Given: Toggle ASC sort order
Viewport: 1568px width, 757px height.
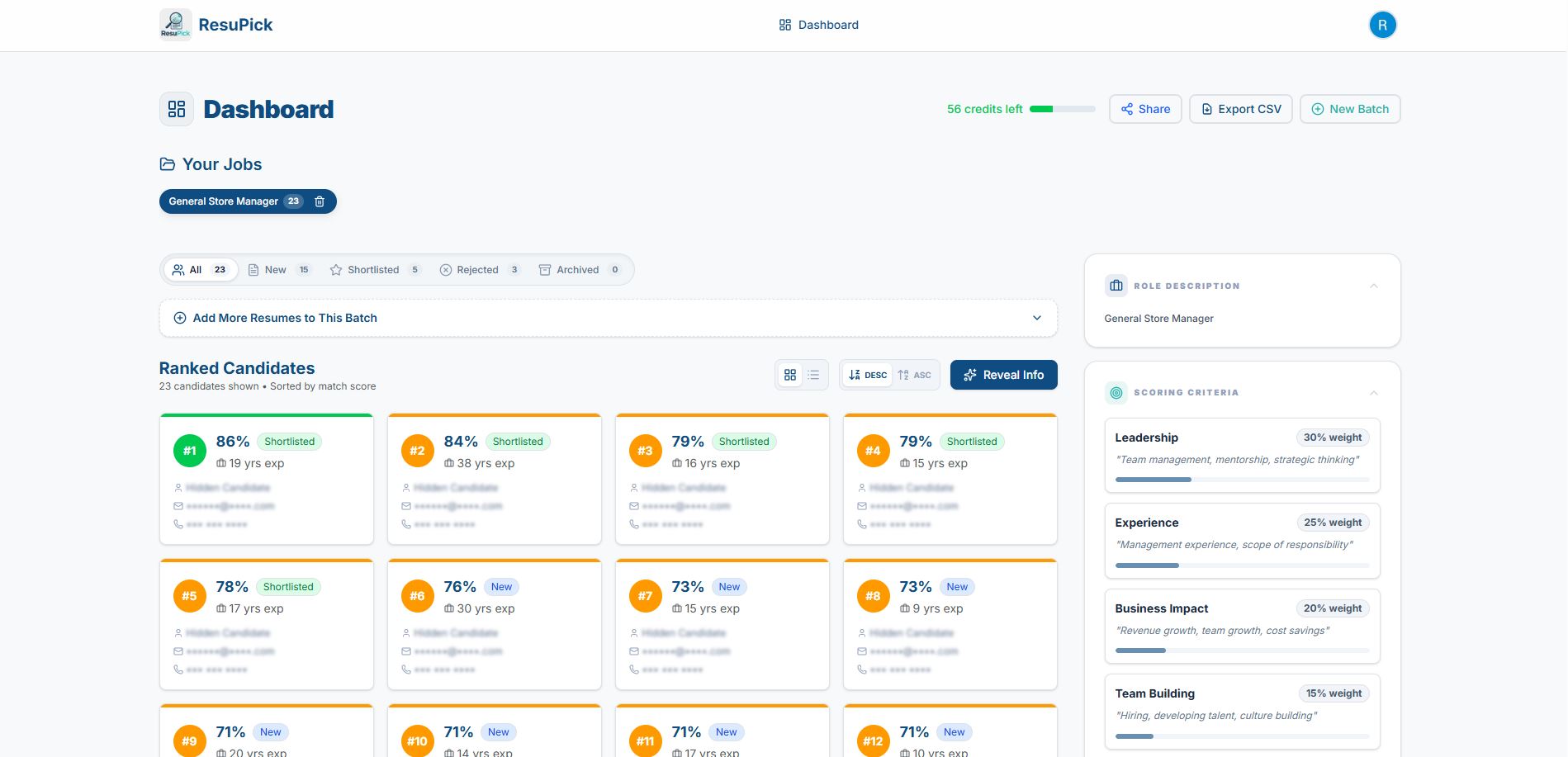Looking at the screenshot, I should point(912,375).
